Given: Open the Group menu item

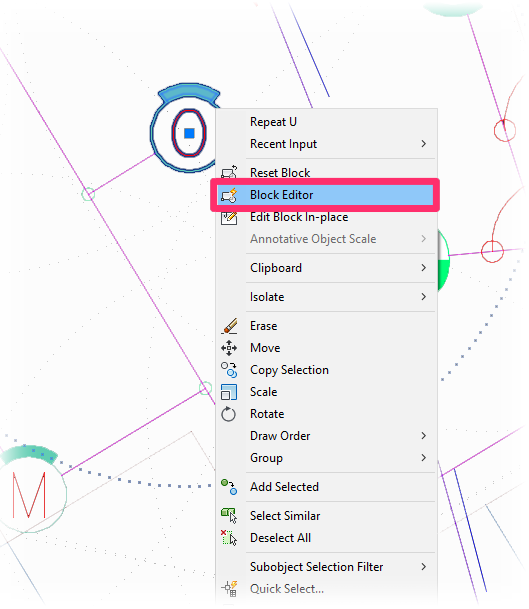Looking at the screenshot, I should tap(325, 458).
